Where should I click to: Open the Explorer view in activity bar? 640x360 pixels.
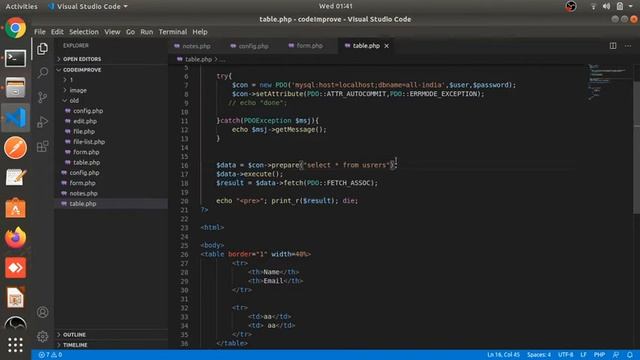tap(42, 49)
